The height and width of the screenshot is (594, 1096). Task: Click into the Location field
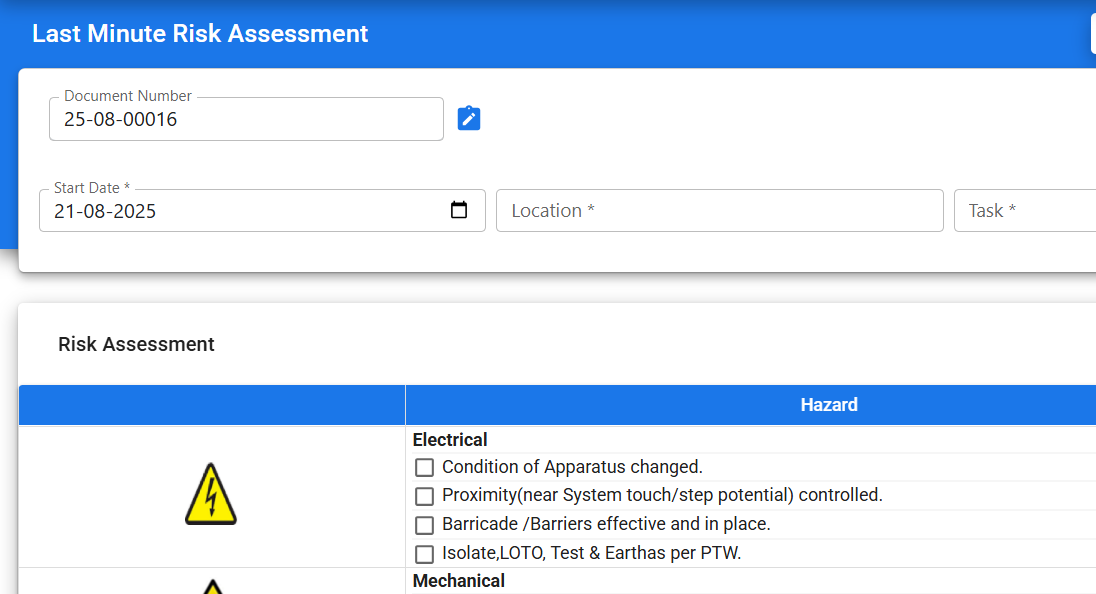[x=719, y=211]
